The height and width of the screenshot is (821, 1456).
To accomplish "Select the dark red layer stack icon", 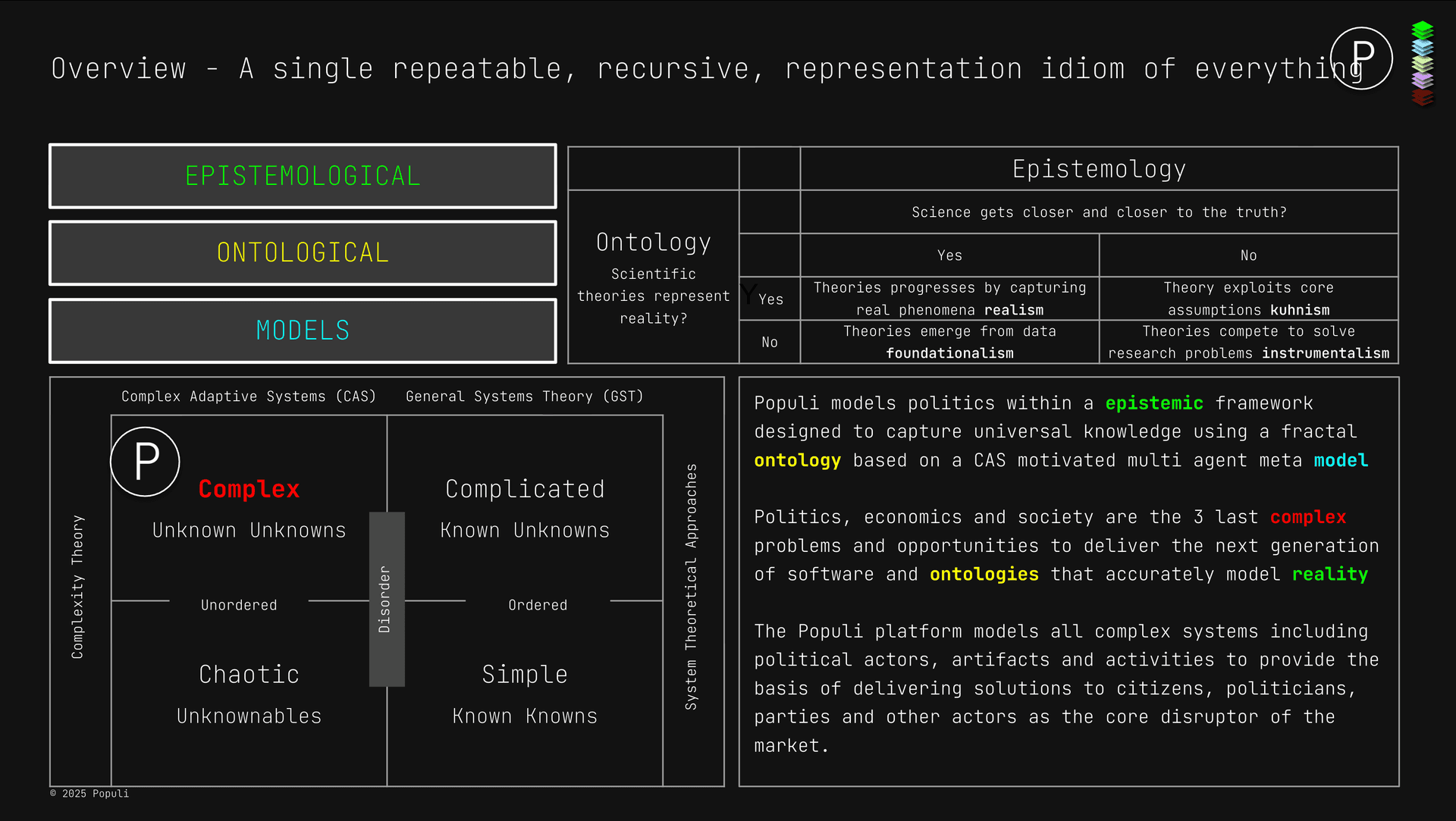I will tap(1423, 97).
